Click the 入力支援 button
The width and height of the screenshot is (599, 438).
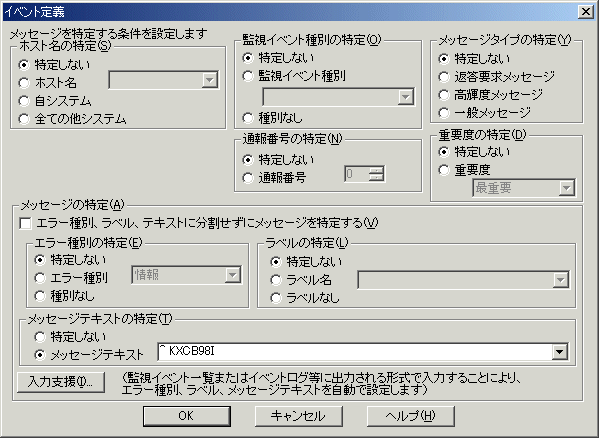pos(61,382)
